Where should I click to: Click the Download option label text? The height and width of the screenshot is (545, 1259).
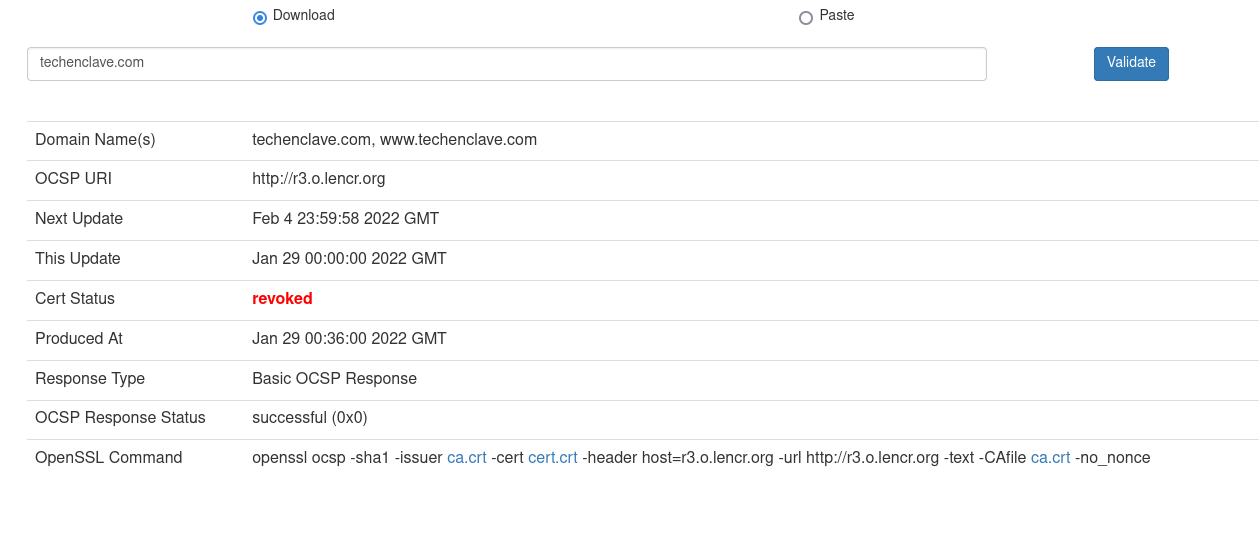304,16
